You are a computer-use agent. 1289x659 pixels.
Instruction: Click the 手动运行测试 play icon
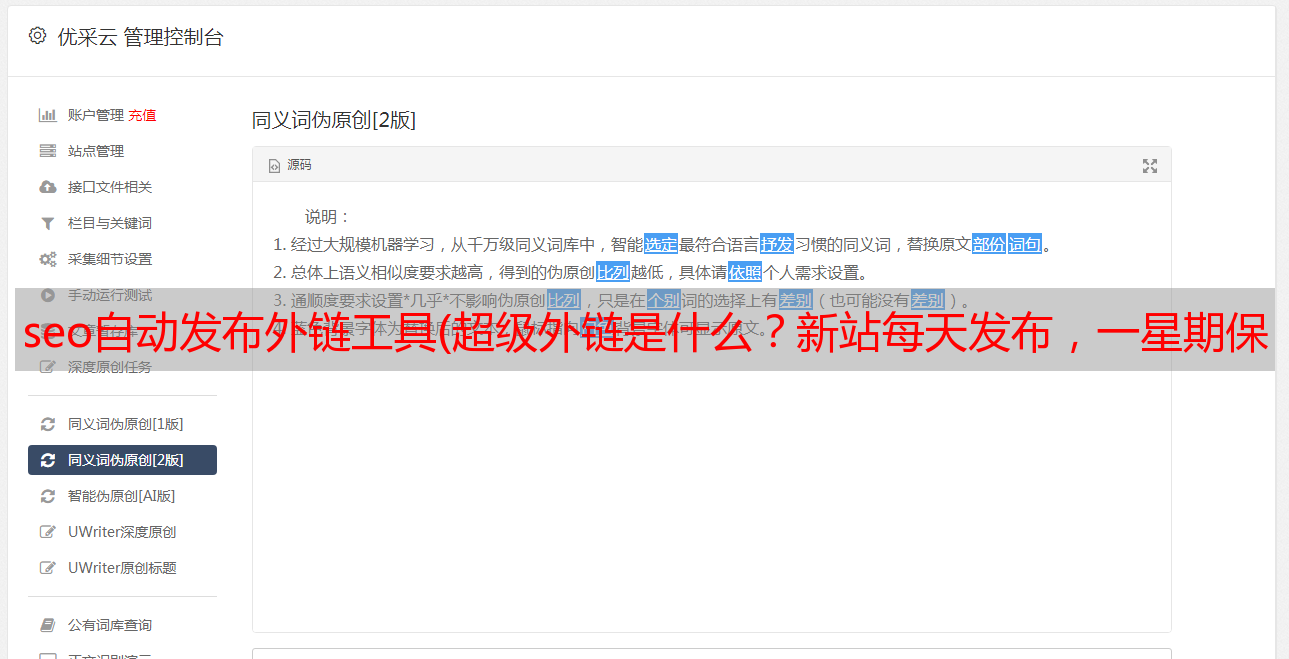pos(47,295)
